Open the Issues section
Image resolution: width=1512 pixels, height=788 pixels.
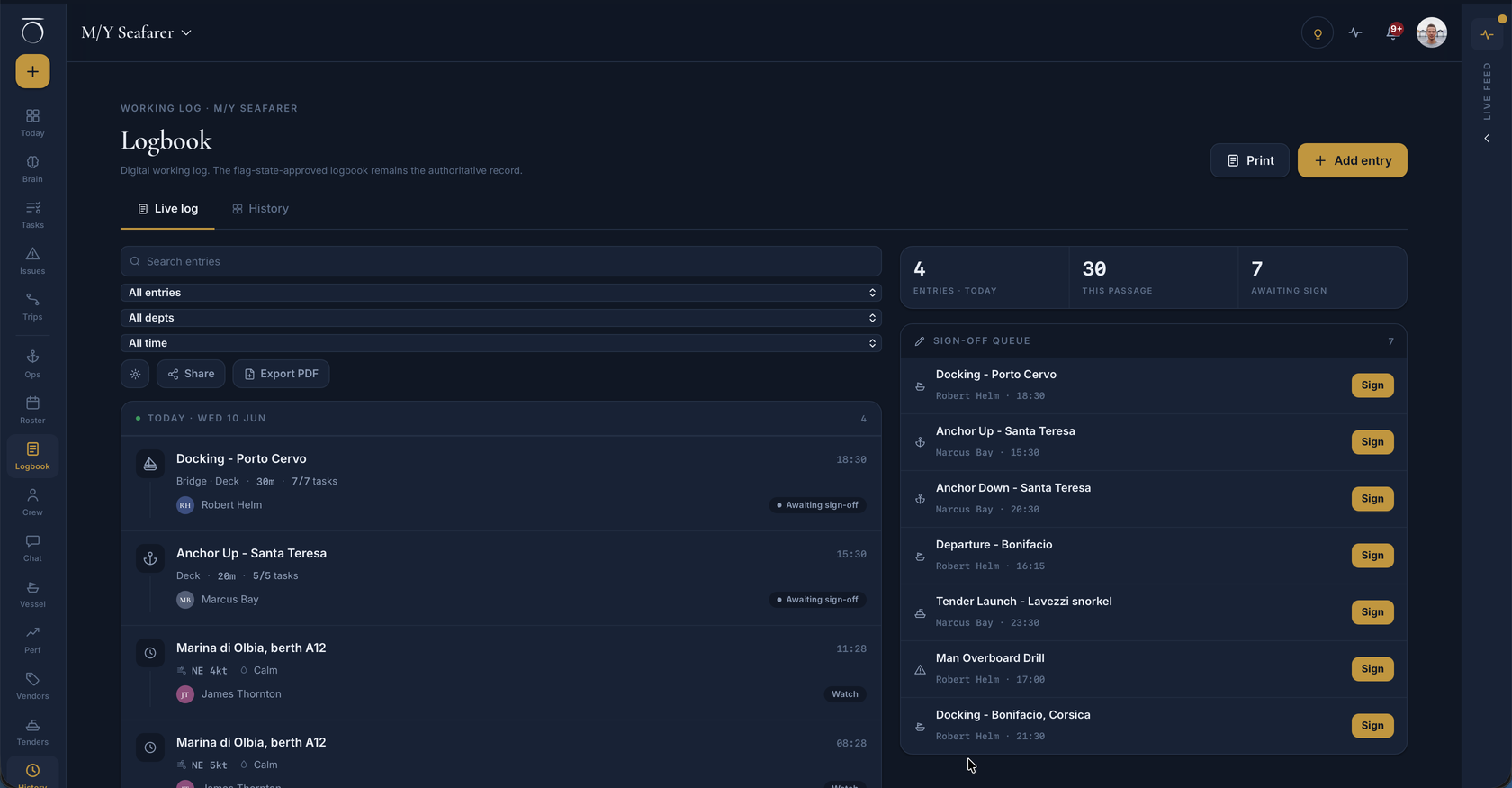[32, 260]
